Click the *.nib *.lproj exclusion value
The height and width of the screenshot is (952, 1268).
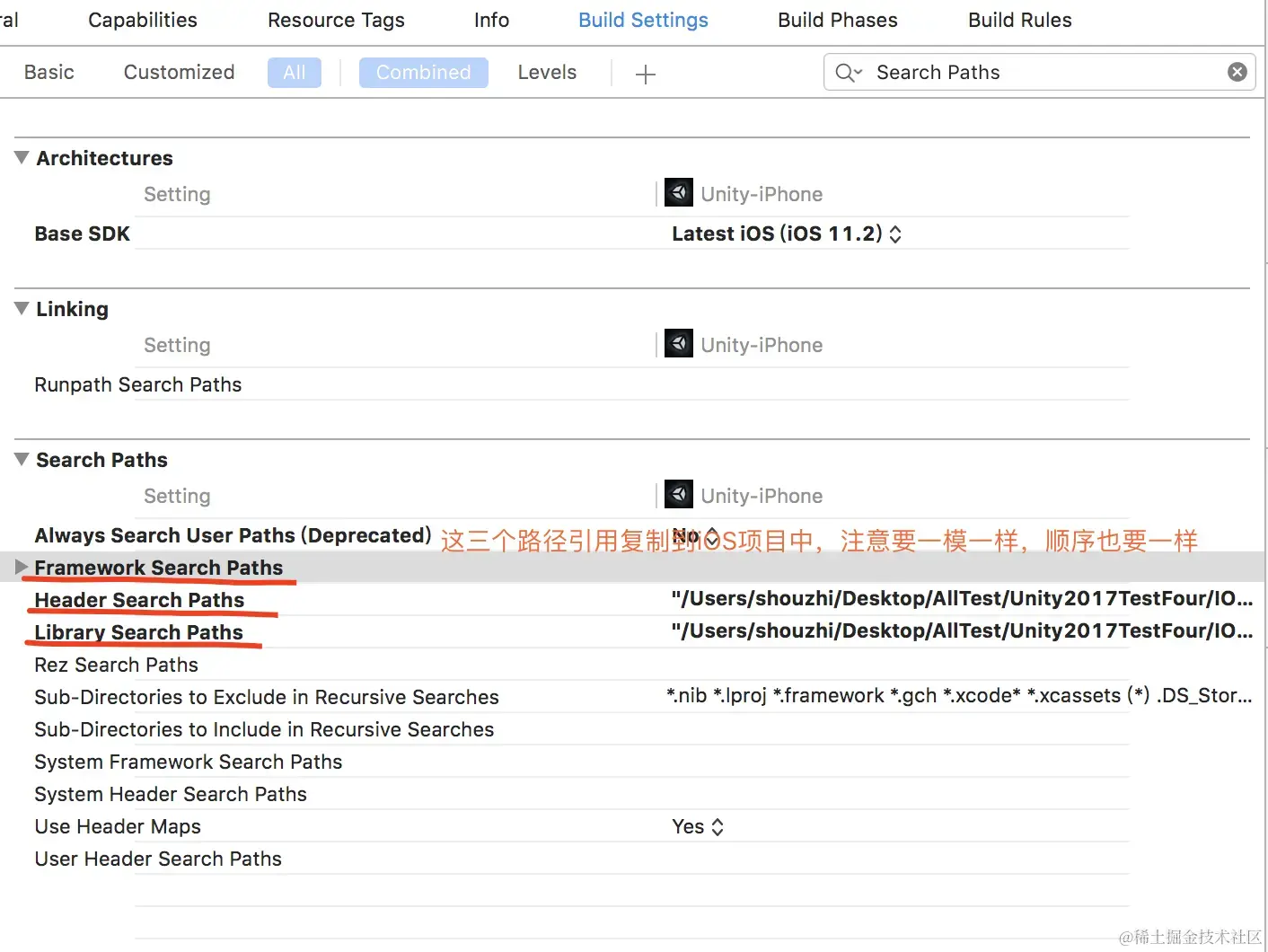(959, 696)
